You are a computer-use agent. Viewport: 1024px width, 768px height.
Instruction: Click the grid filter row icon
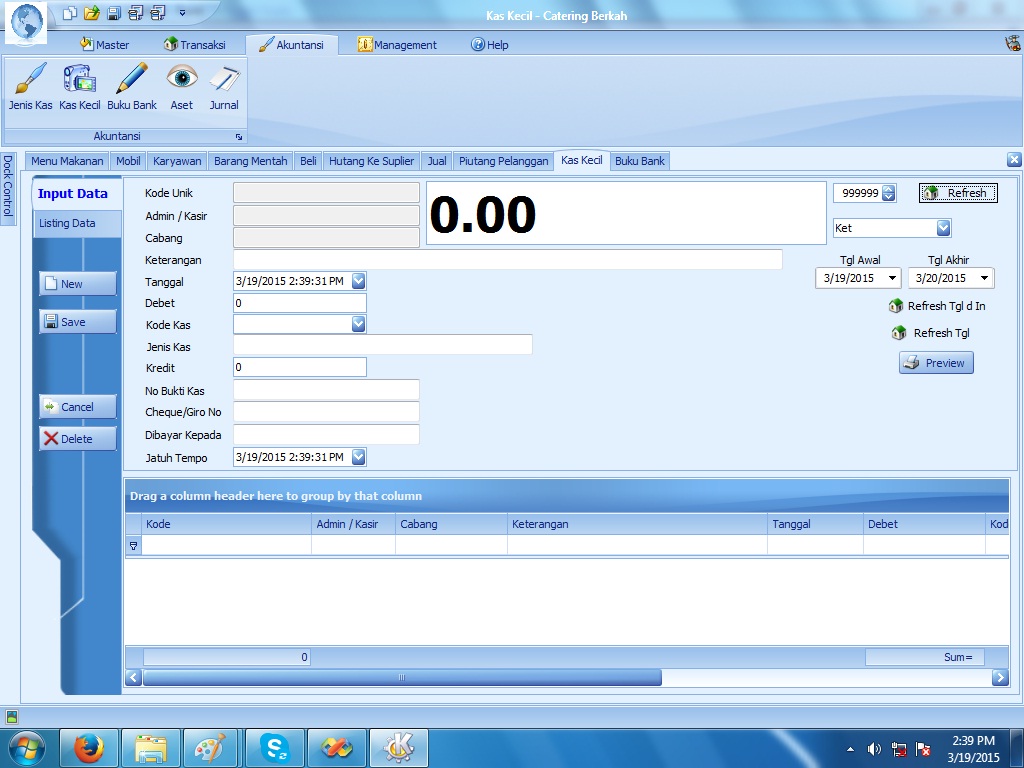[134, 545]
